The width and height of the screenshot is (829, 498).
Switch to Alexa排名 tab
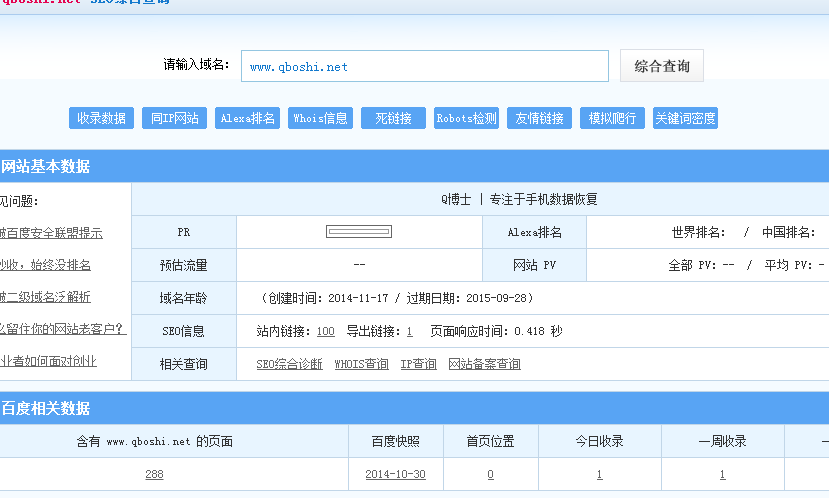point(247,118)
